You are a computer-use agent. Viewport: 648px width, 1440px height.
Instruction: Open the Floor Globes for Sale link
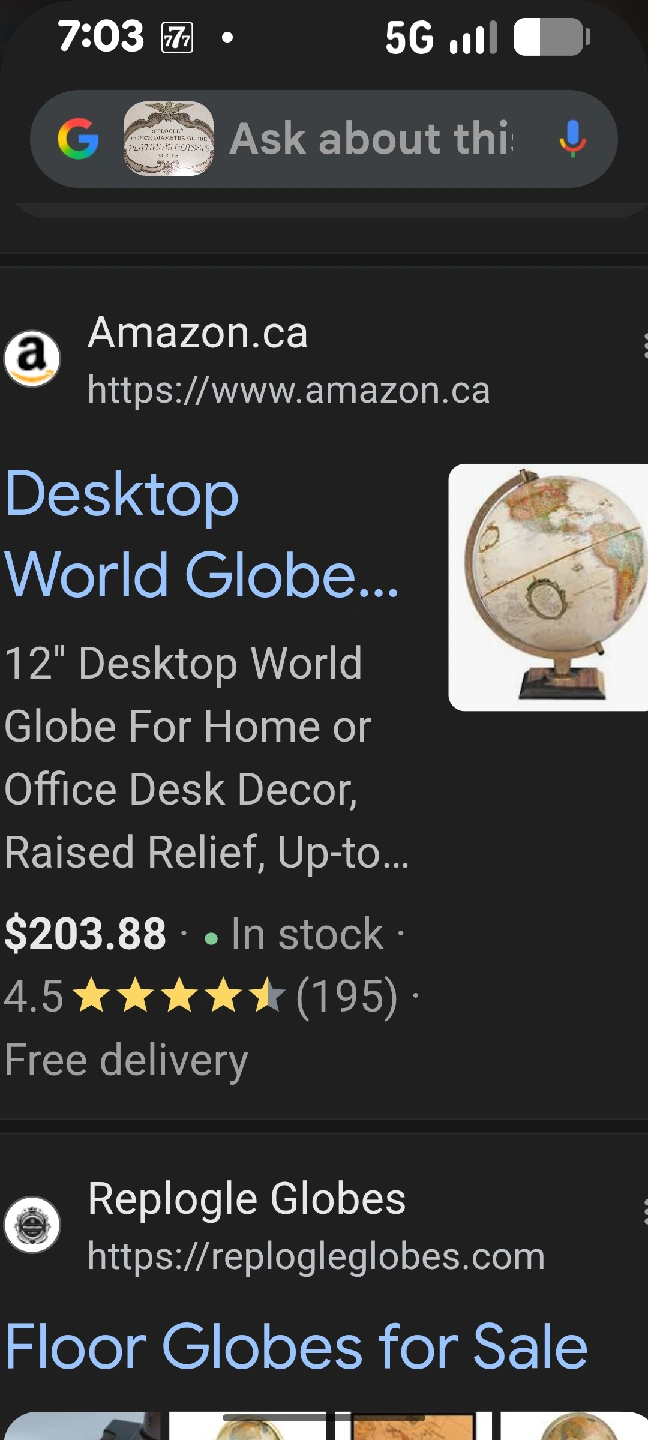pos(296,1346)
